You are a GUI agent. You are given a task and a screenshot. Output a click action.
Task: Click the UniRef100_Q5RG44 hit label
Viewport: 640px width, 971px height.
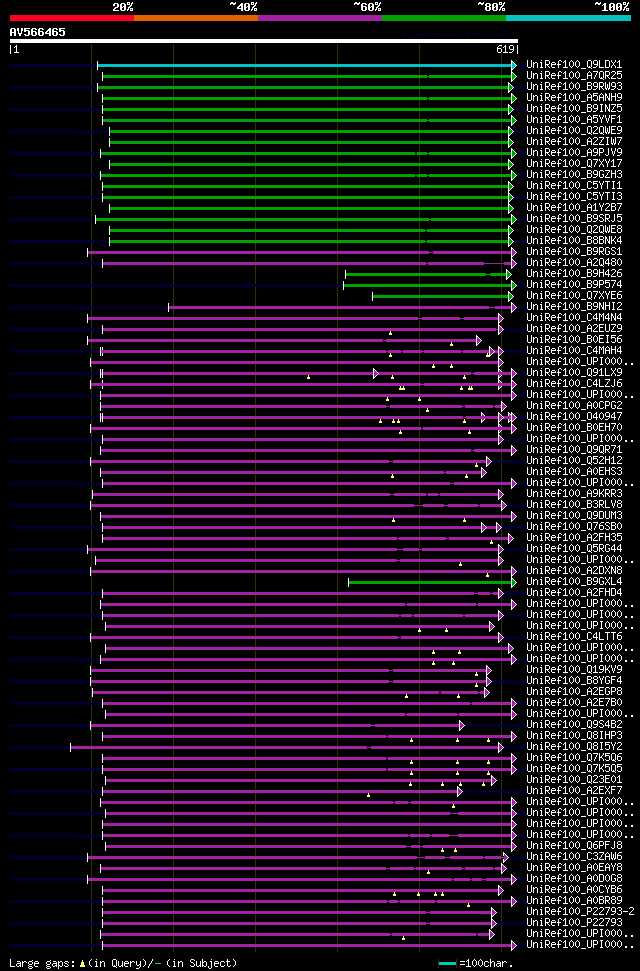coord(574,549)
